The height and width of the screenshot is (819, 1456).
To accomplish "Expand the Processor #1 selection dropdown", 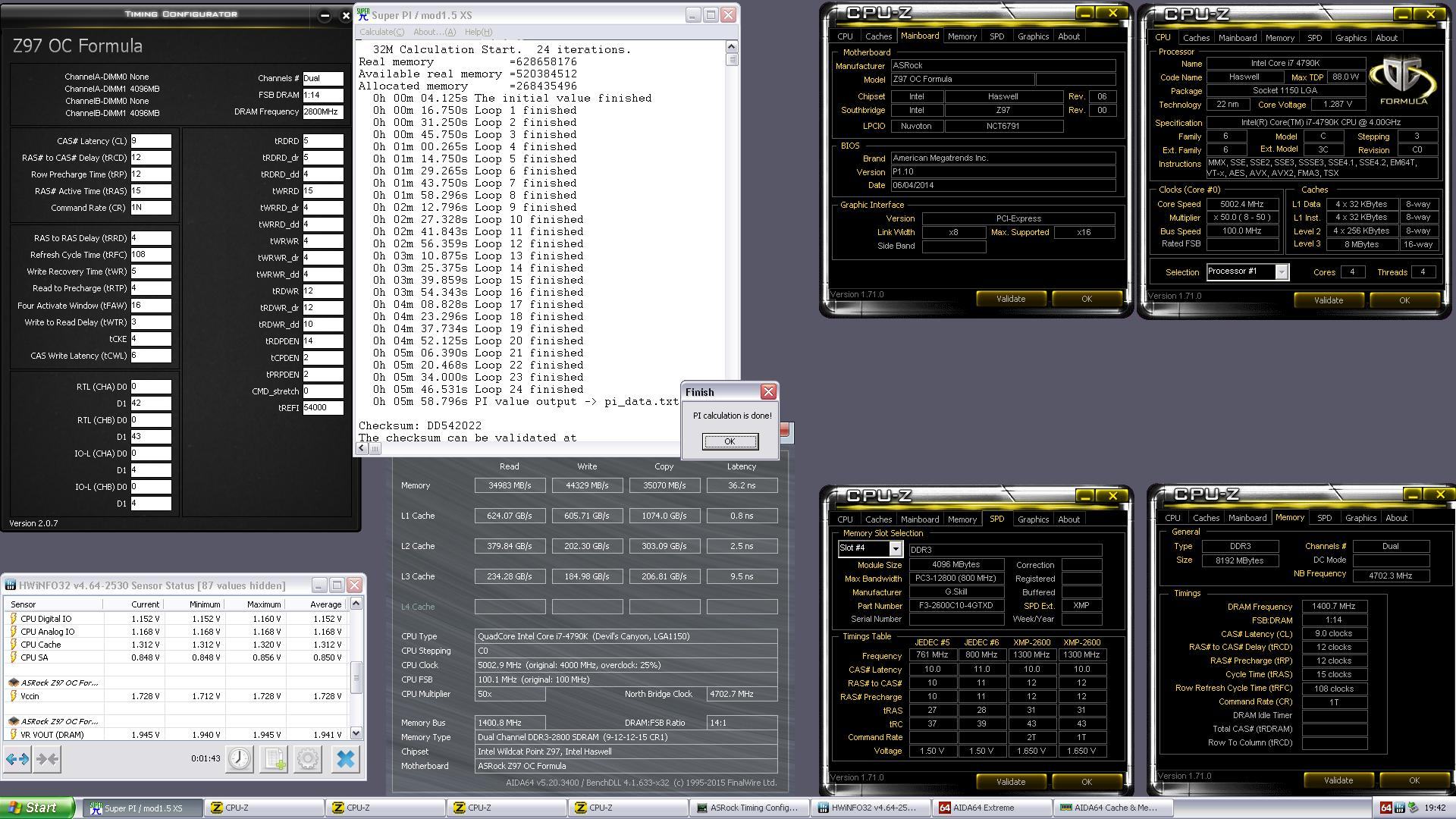I will pyautogui.click(x=1281, y=272).
